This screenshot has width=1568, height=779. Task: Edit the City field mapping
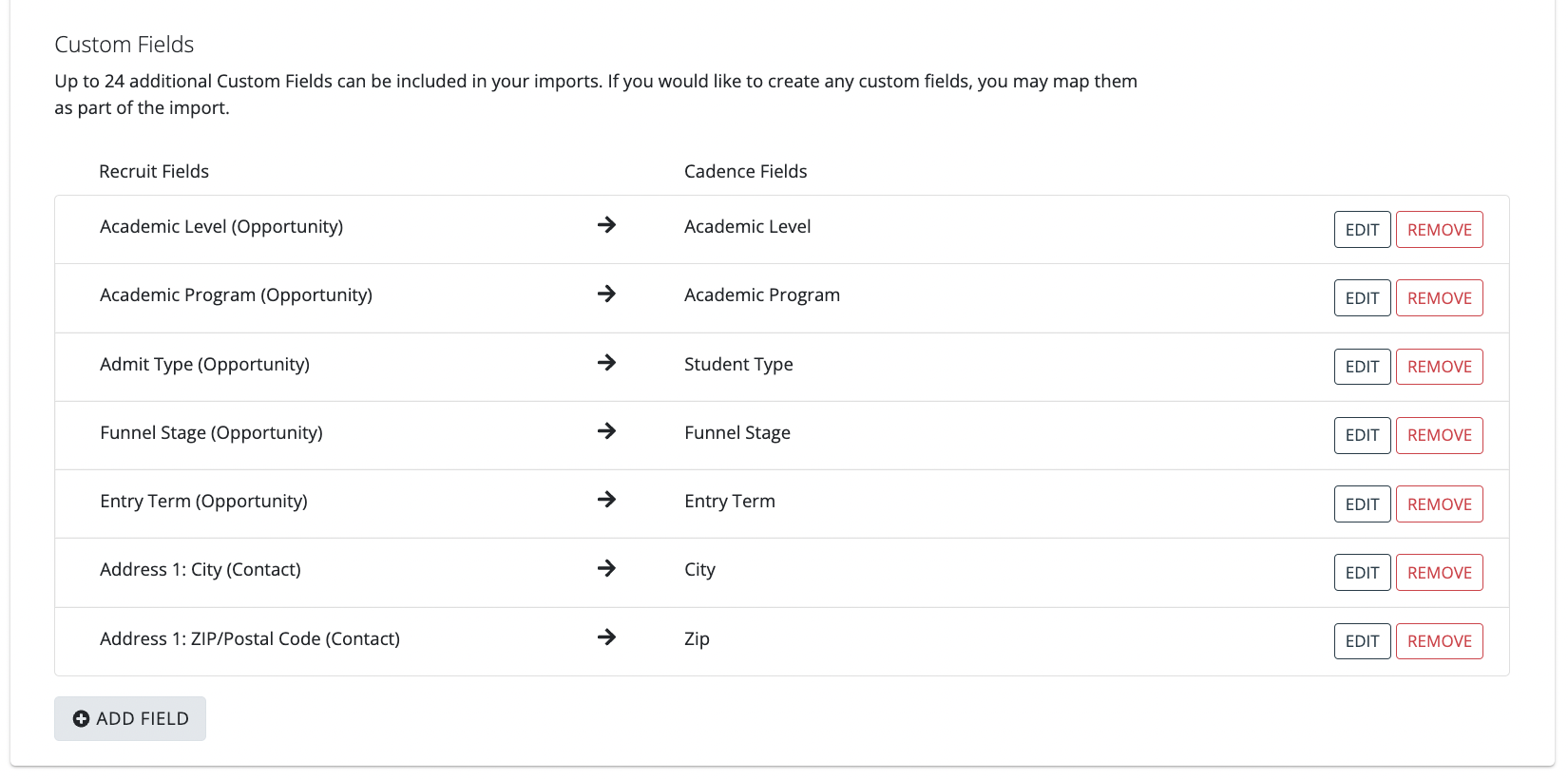(x=1362, y=573)
